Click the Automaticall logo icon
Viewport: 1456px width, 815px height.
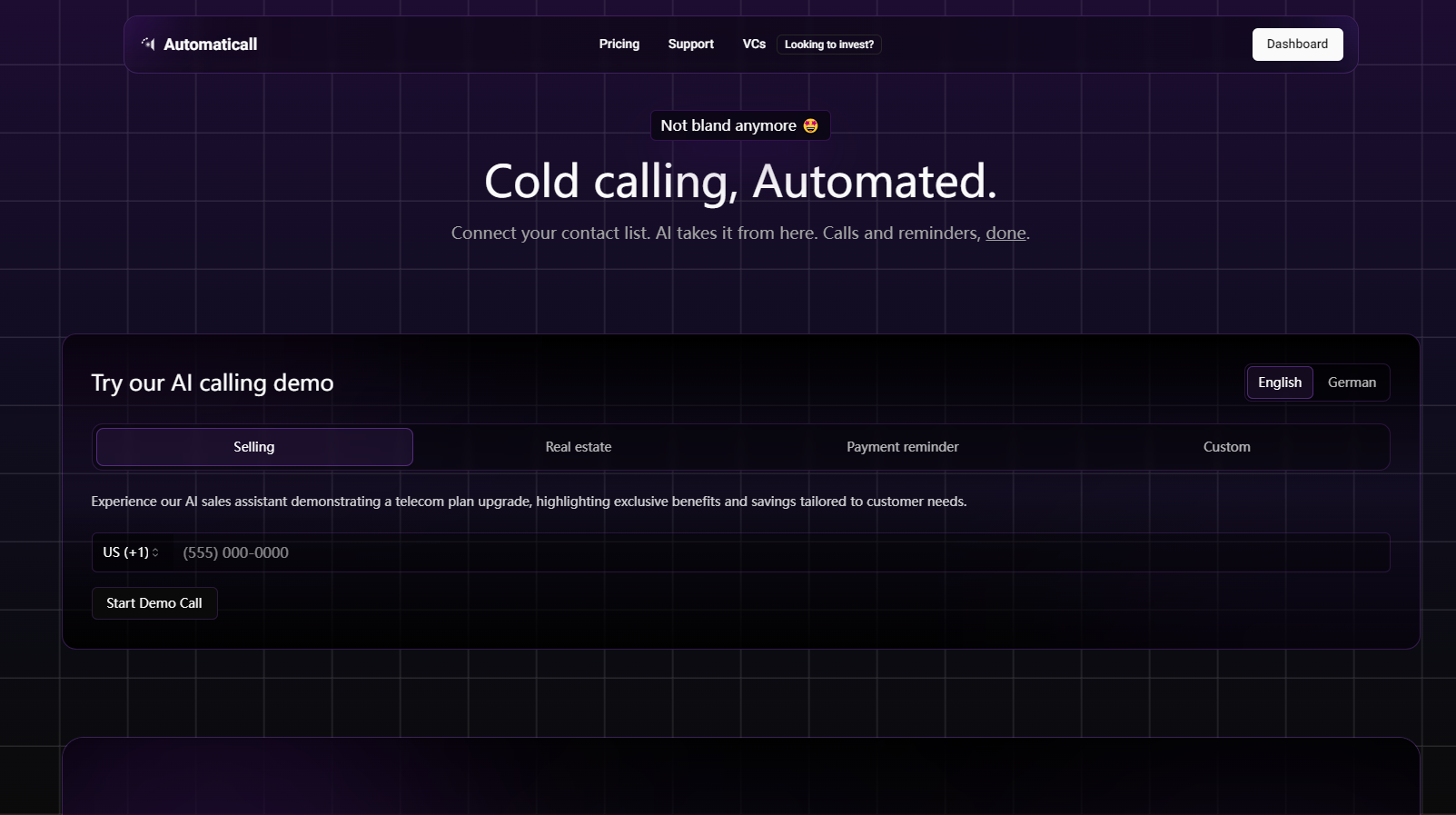tap(148, 44)
